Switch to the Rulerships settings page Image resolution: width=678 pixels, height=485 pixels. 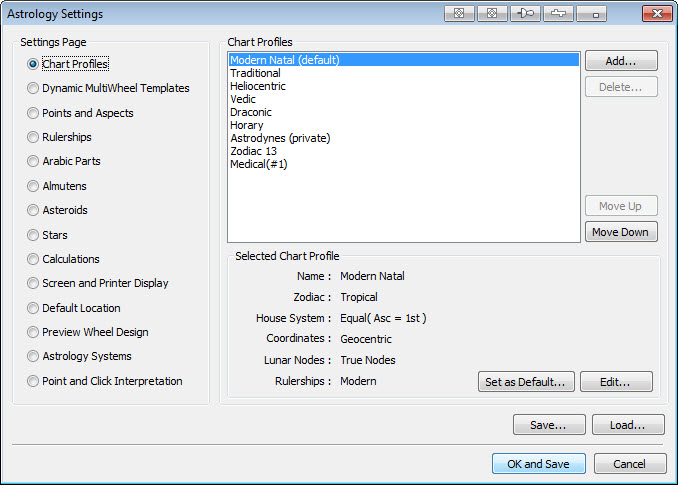pyautogui.click(x=34, y=137)
